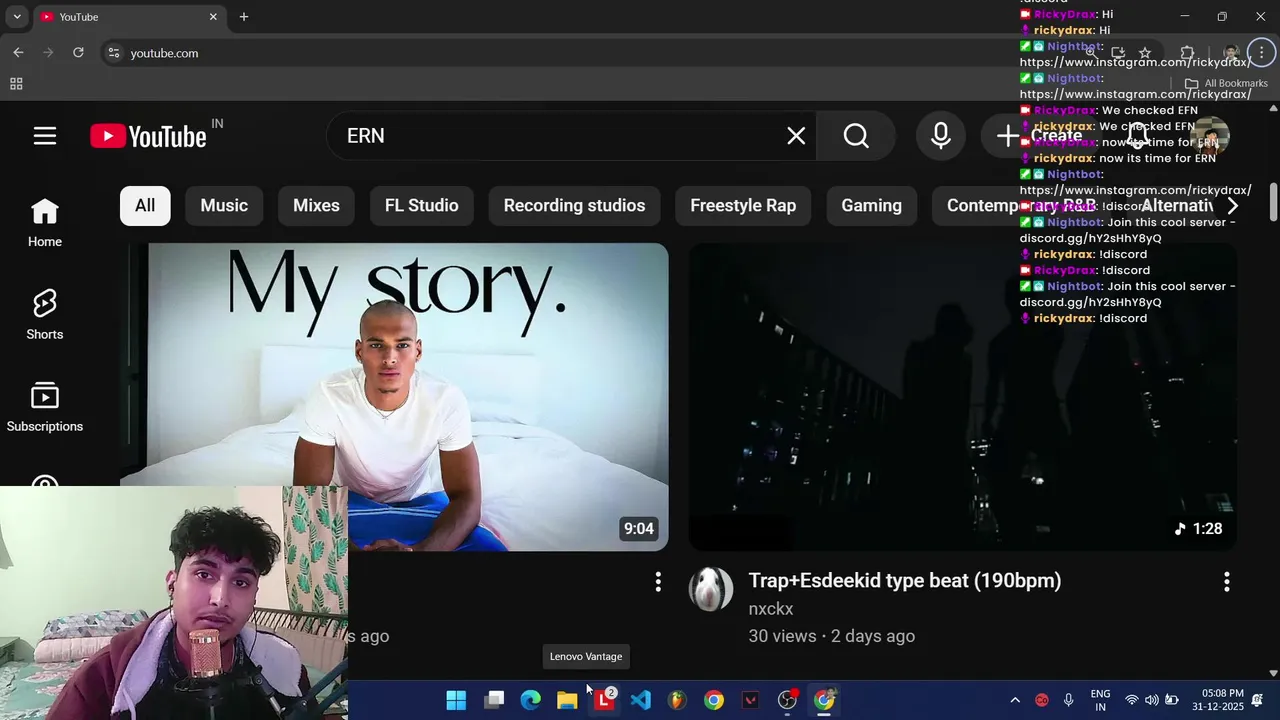Open Visual Studio Code from taskbar
The image size is (1280, 720).
click(641, 700)
